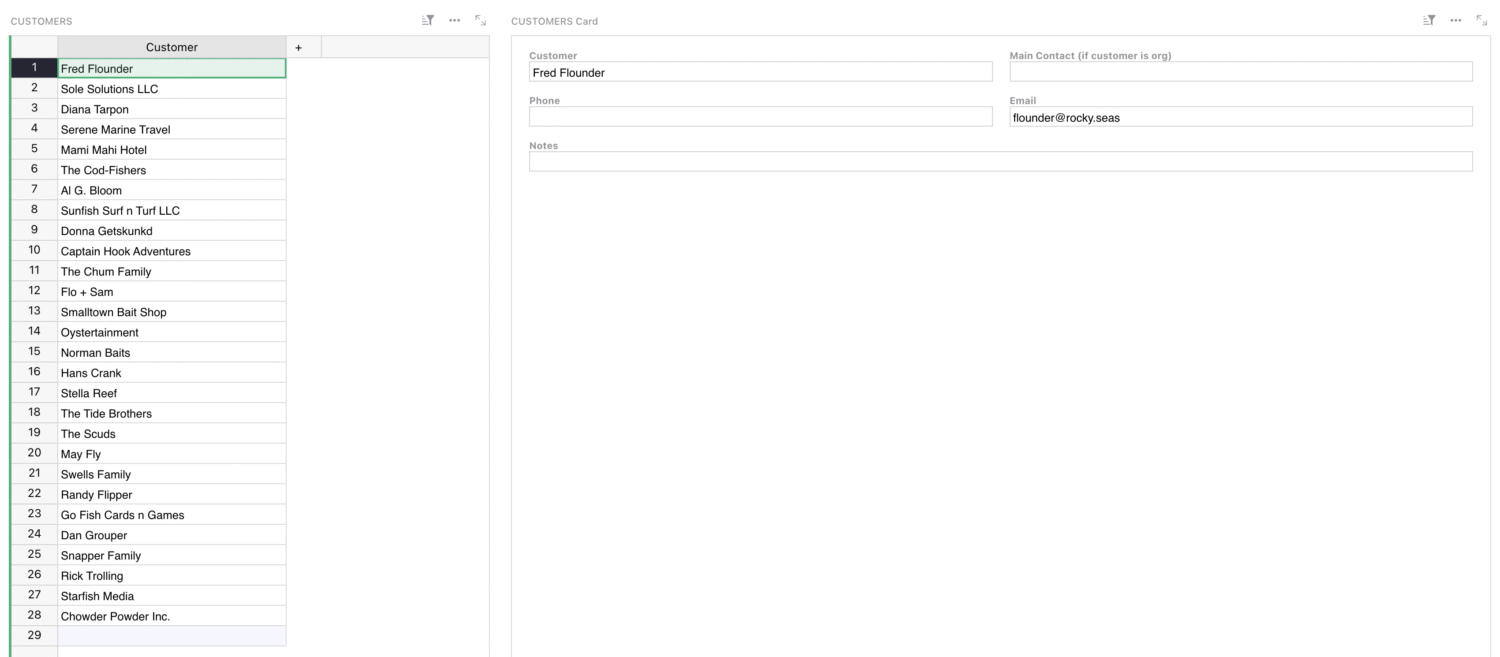Select row number 5 header
Screen dimensions: 1500x657
[x=34, y=150]
